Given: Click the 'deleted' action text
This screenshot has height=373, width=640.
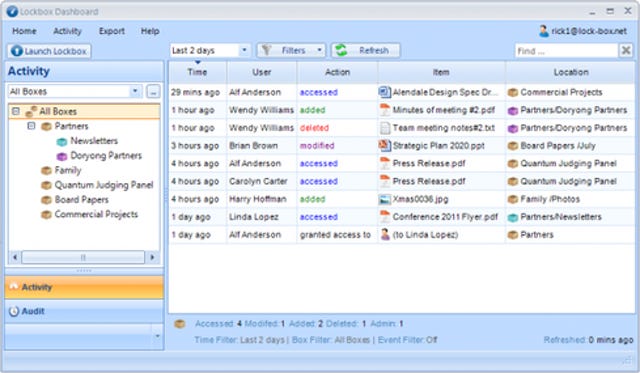Looking at the screenshot, I should pyautogui.click(x=314, y=128).
